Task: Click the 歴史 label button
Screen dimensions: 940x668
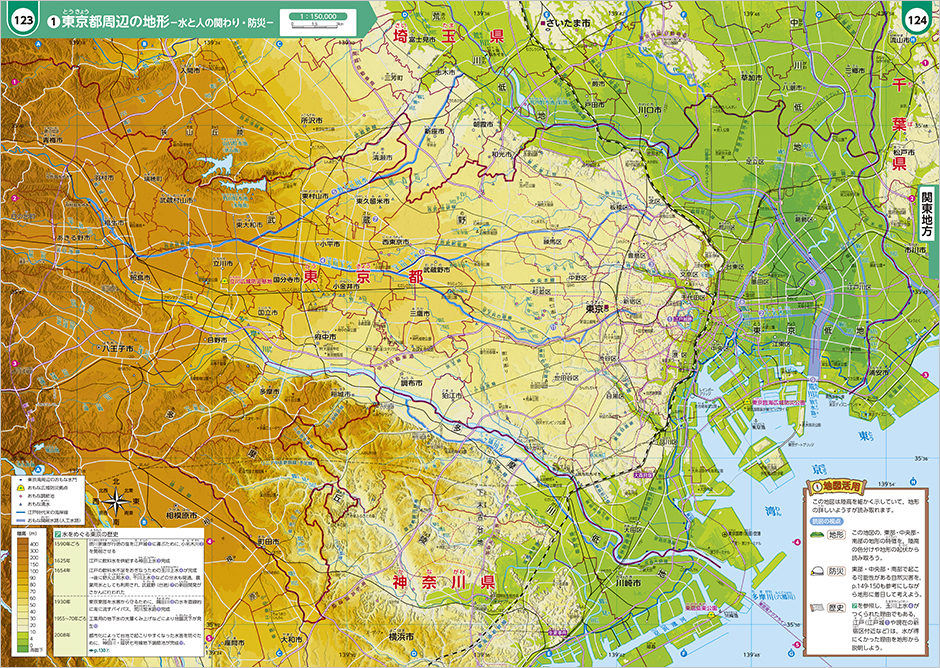Action: point(836,608)
